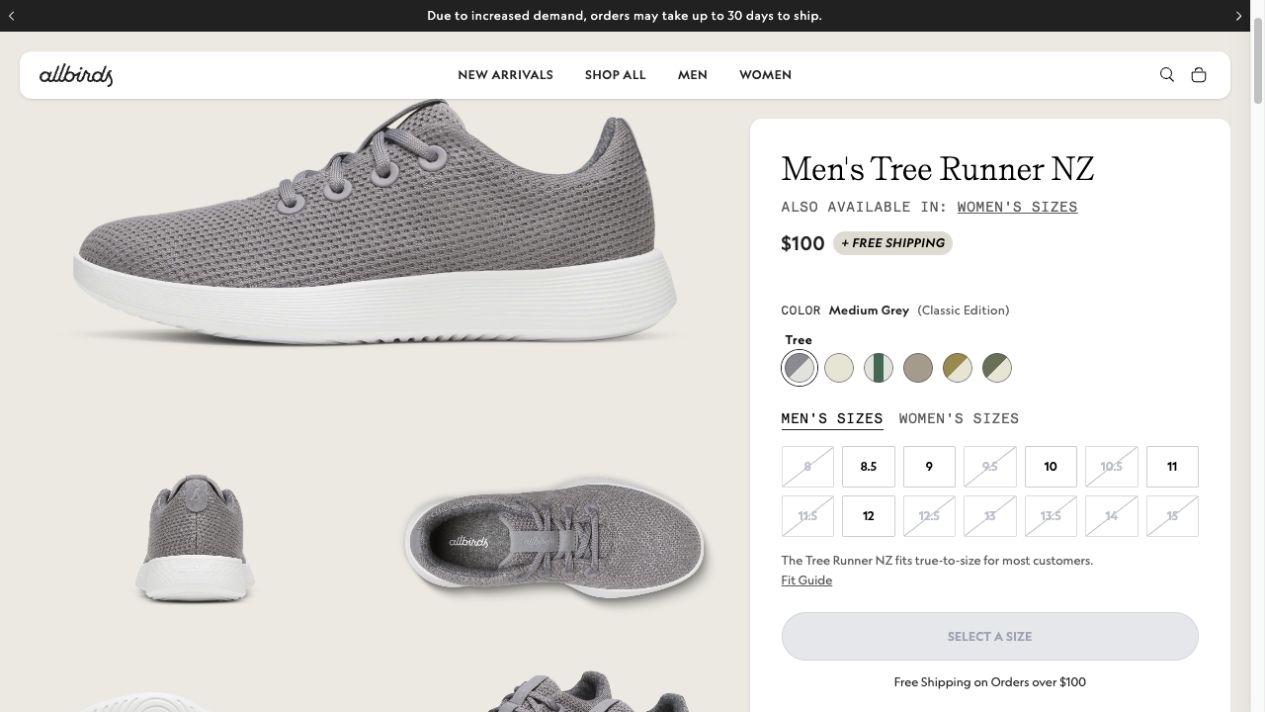Choose the olive gold and cream swatch
The image size is (1265, 712).
tap(958, 368)
